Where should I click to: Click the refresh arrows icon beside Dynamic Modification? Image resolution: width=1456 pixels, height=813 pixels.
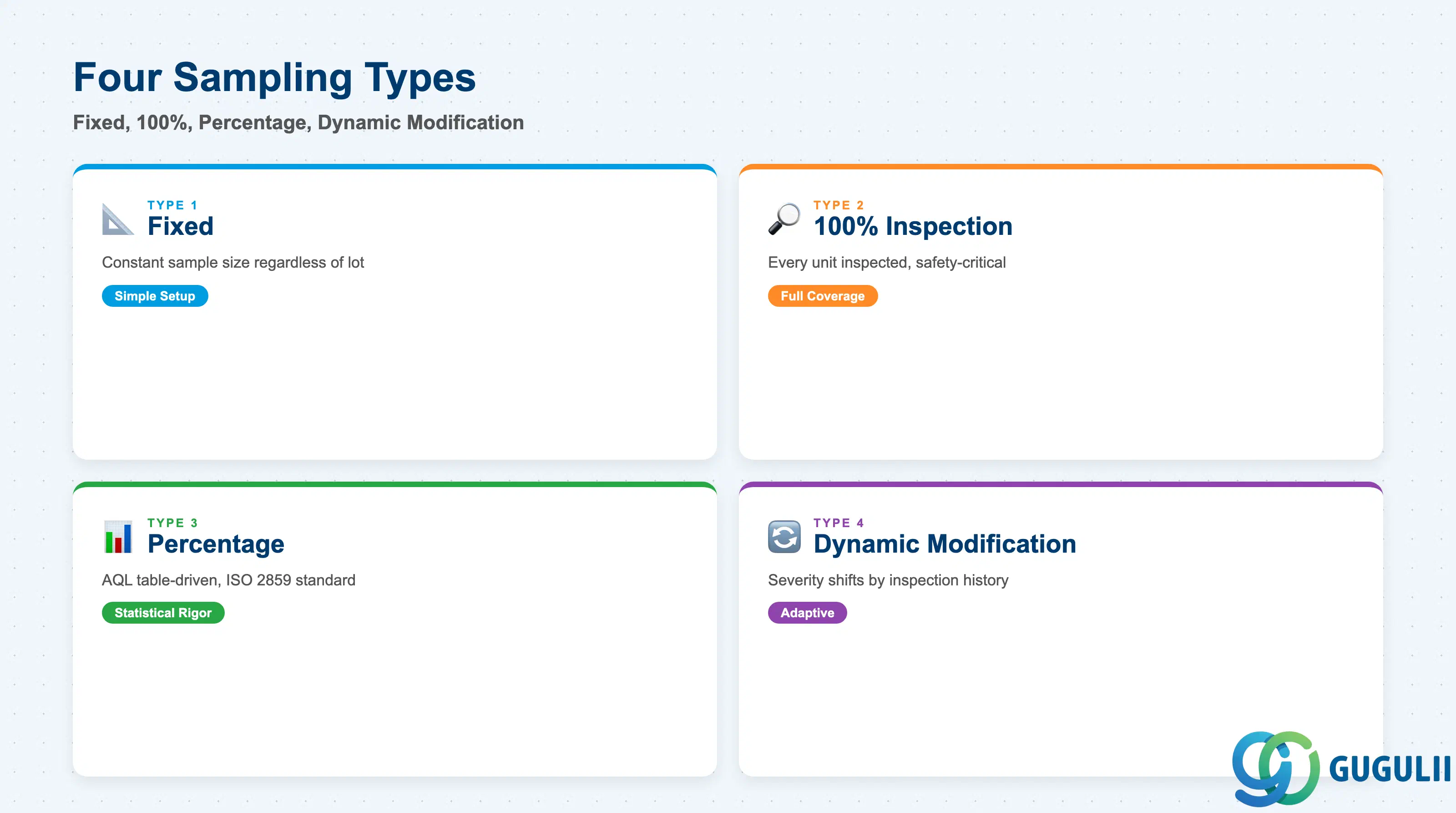point(784,537)
